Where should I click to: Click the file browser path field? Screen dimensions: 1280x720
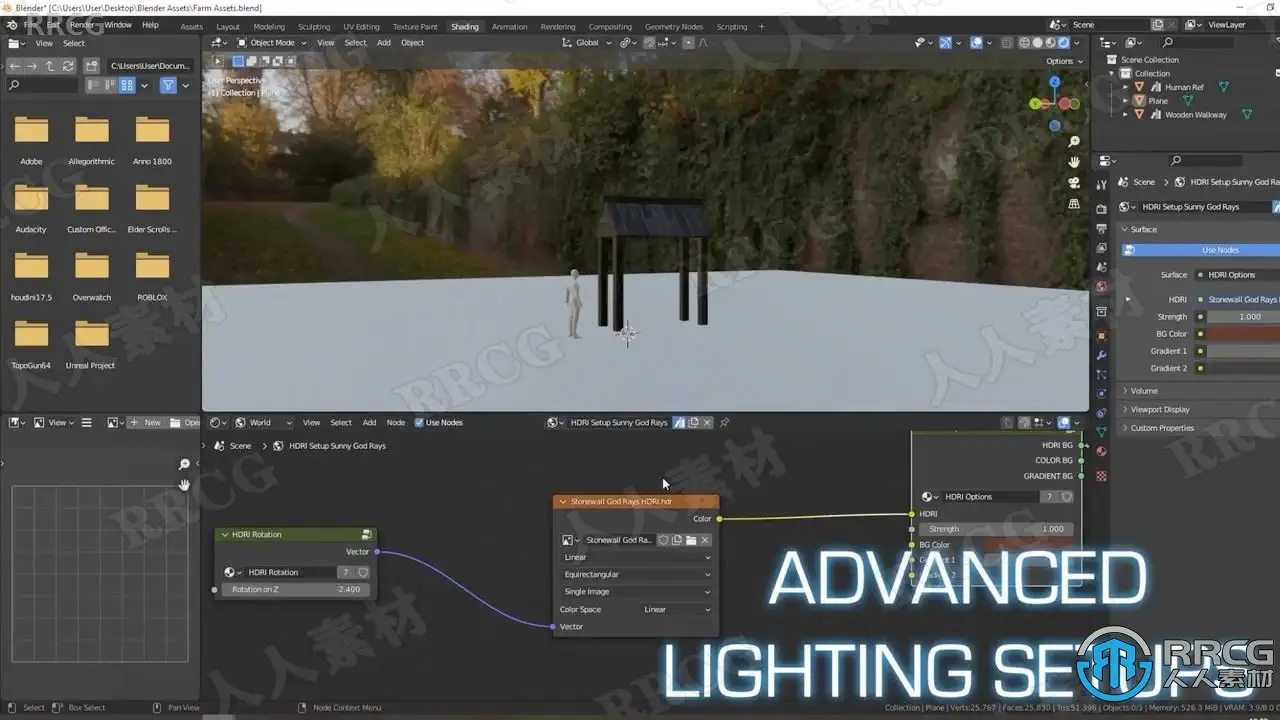point(148,66)
